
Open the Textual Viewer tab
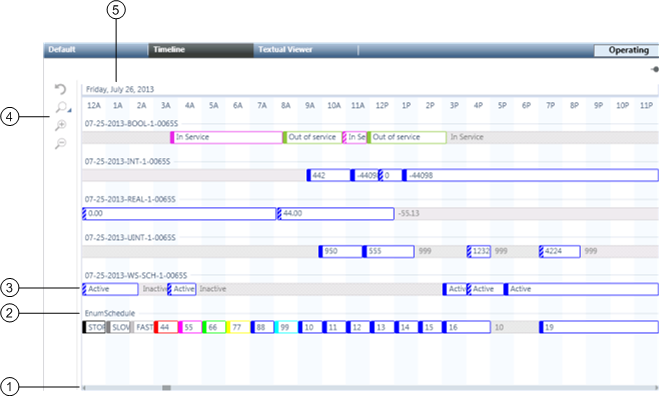pyautogui.click(x=306, y=50)
